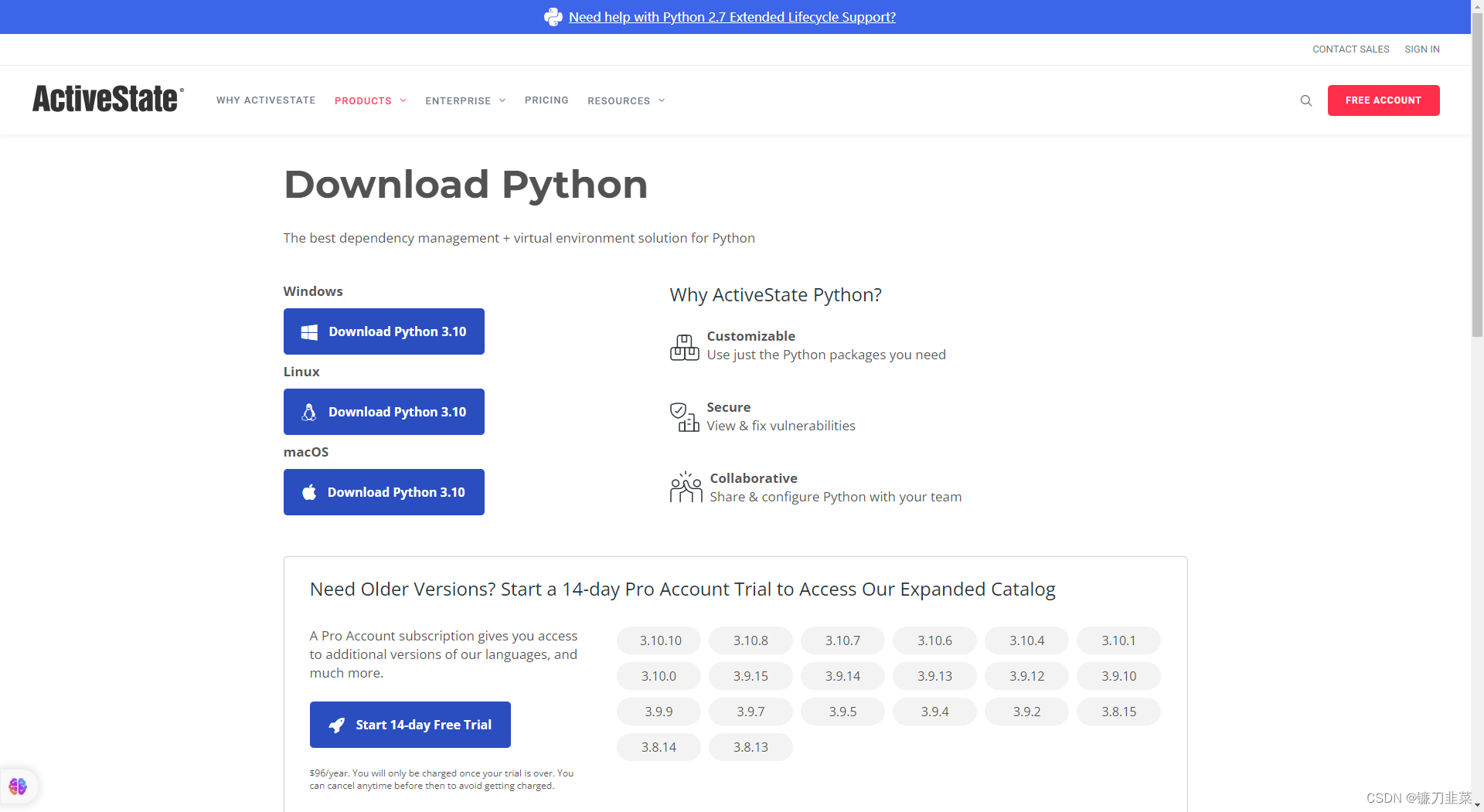The width and height of the screenshot is (1484, 812).
Task: Select version 3.9.12 pill
Action: click(x=1026, y=676)
